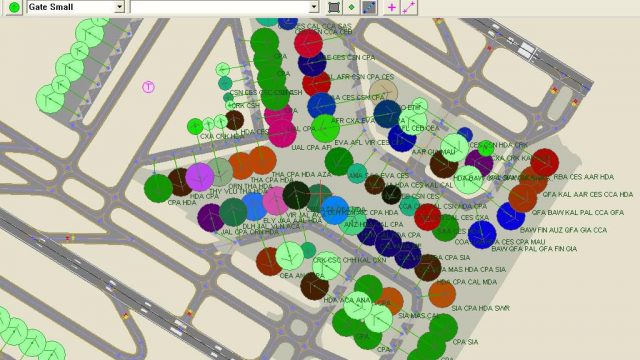Select the Gate Small combo box field
The height and width of the screenshot is (360, 640).
[x=76, y=7]
